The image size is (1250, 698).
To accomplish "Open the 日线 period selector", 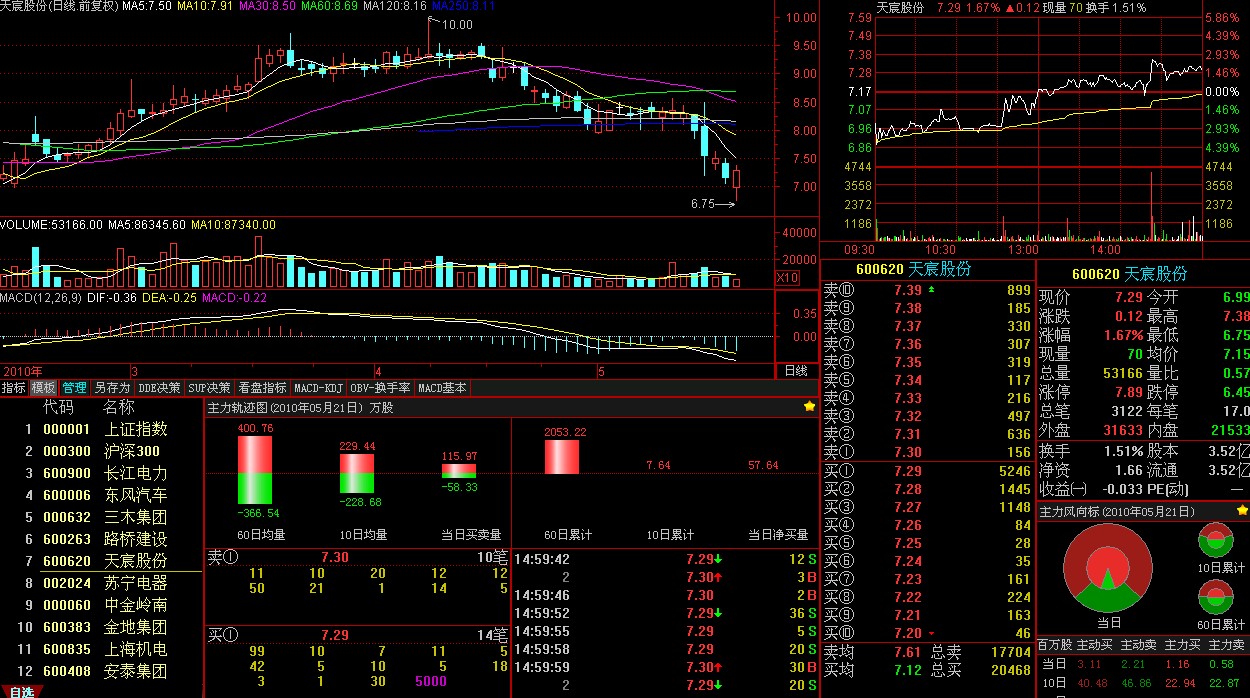I will (796, 370).
